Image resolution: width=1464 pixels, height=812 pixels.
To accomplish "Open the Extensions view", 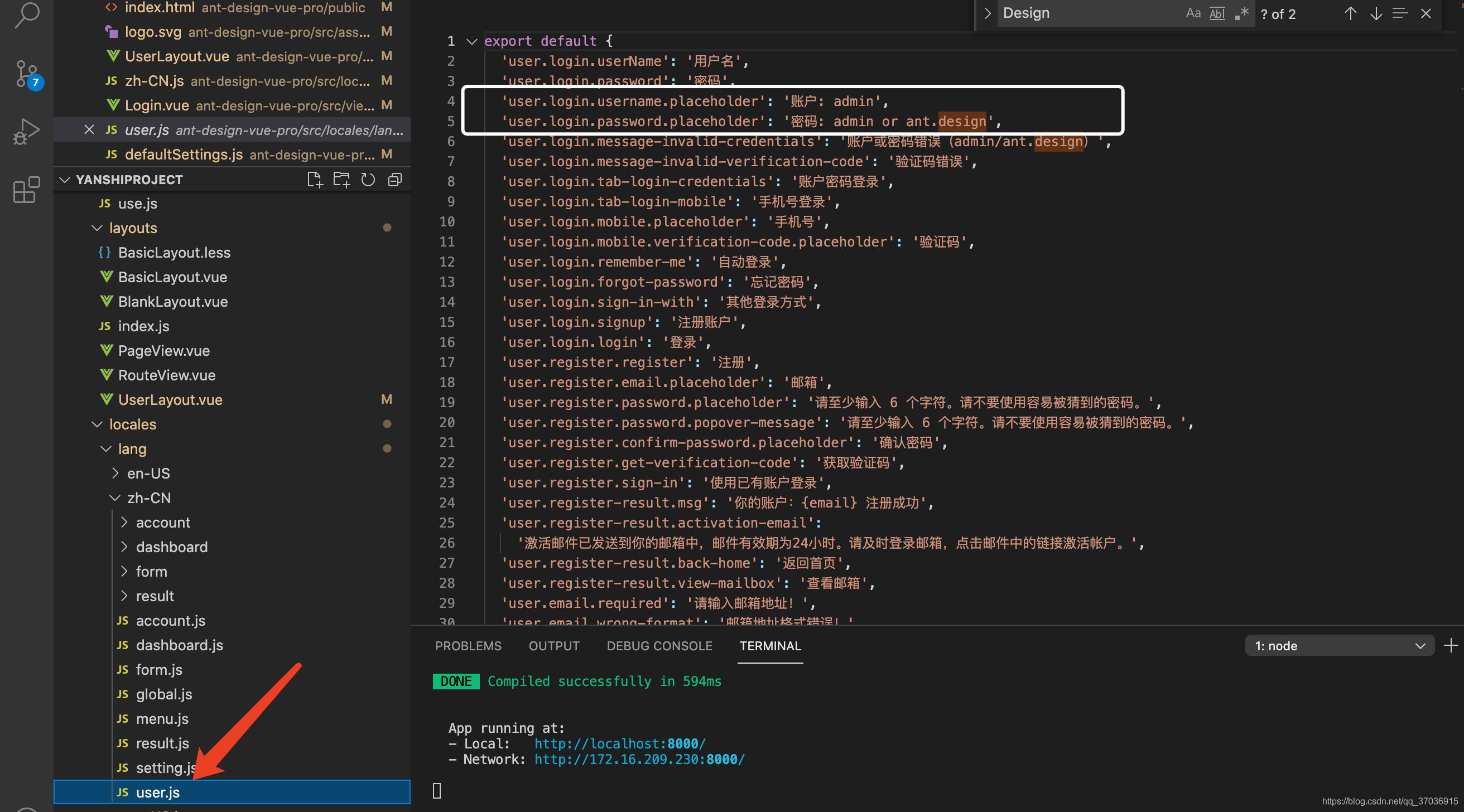I will 27,190.
